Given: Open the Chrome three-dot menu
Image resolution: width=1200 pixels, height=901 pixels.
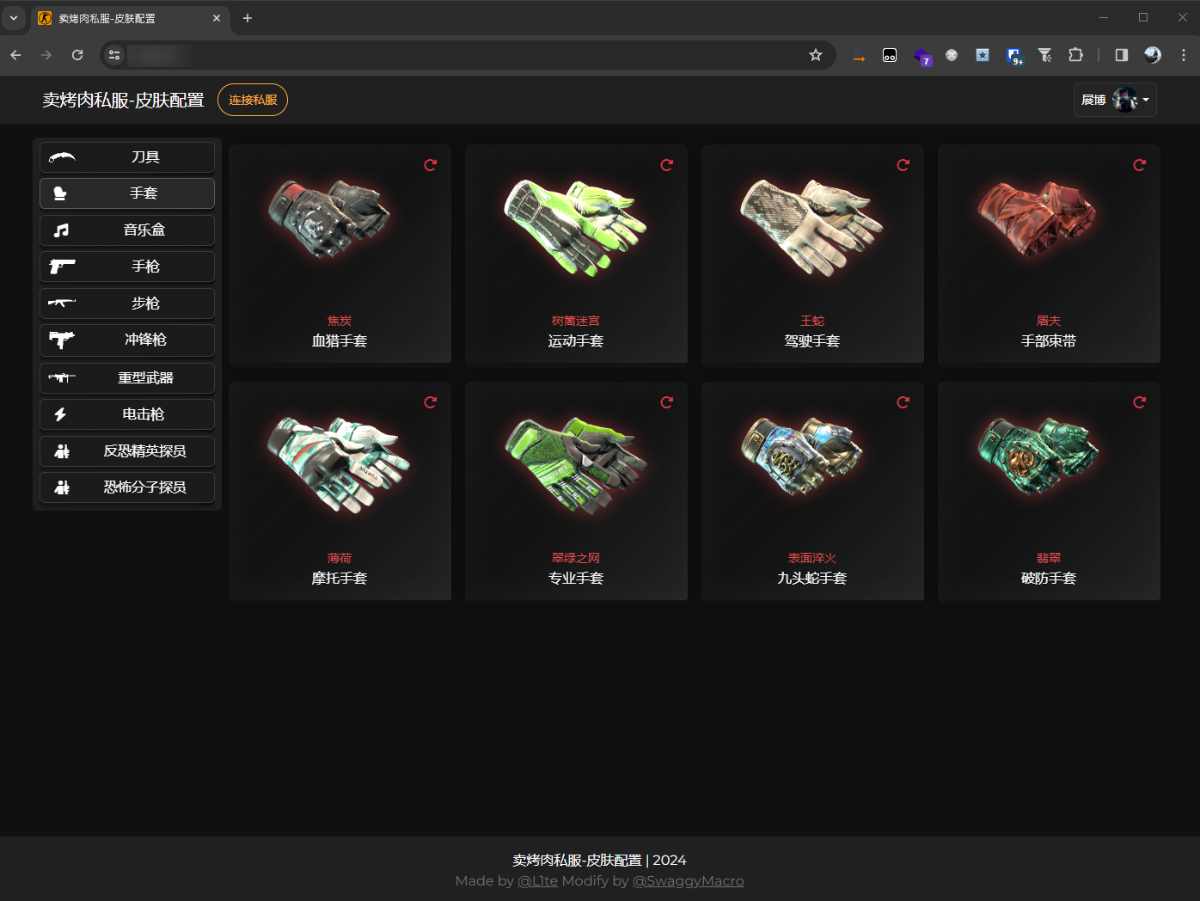Looking at the screenshot, I should coord(1184,55).
